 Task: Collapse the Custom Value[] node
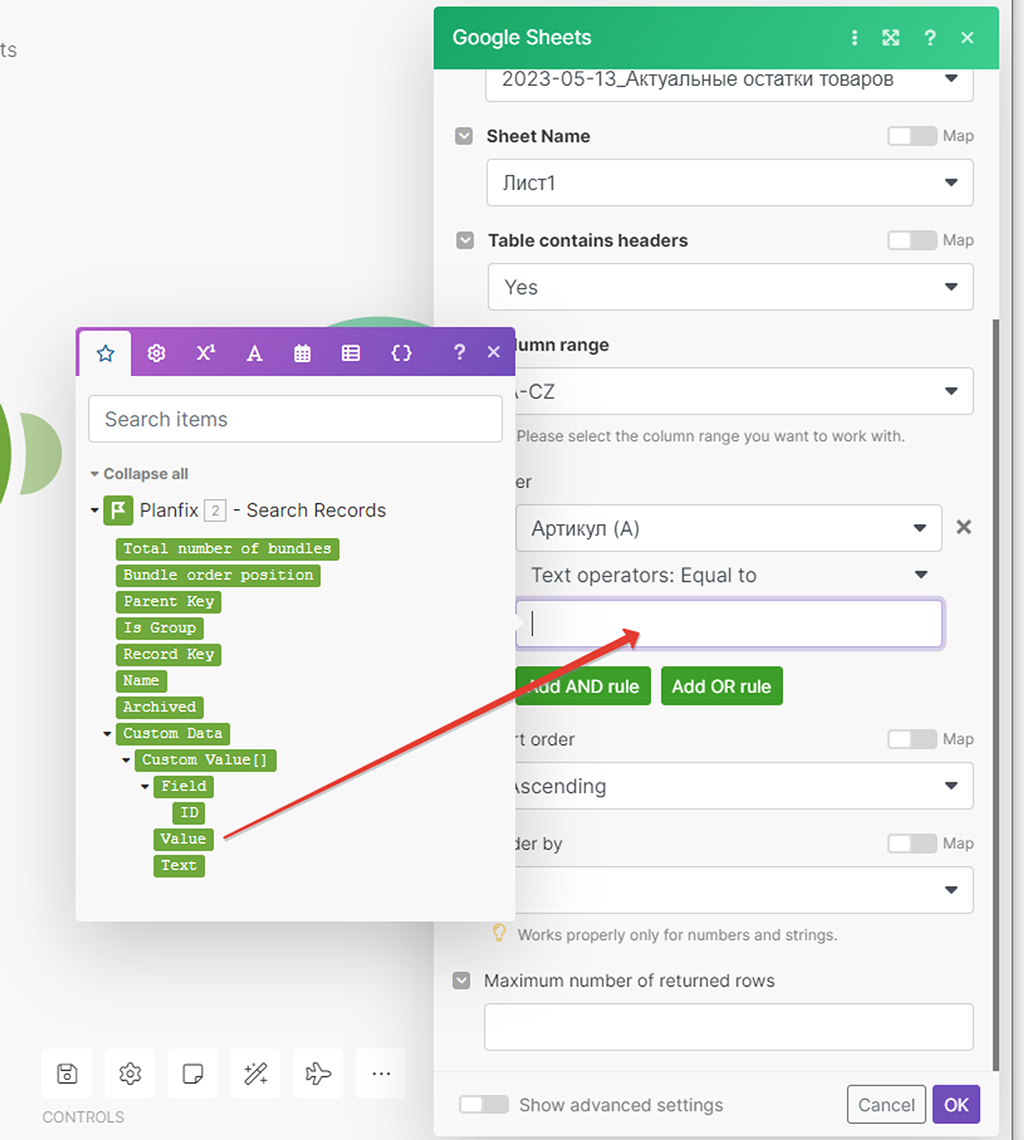126,760
